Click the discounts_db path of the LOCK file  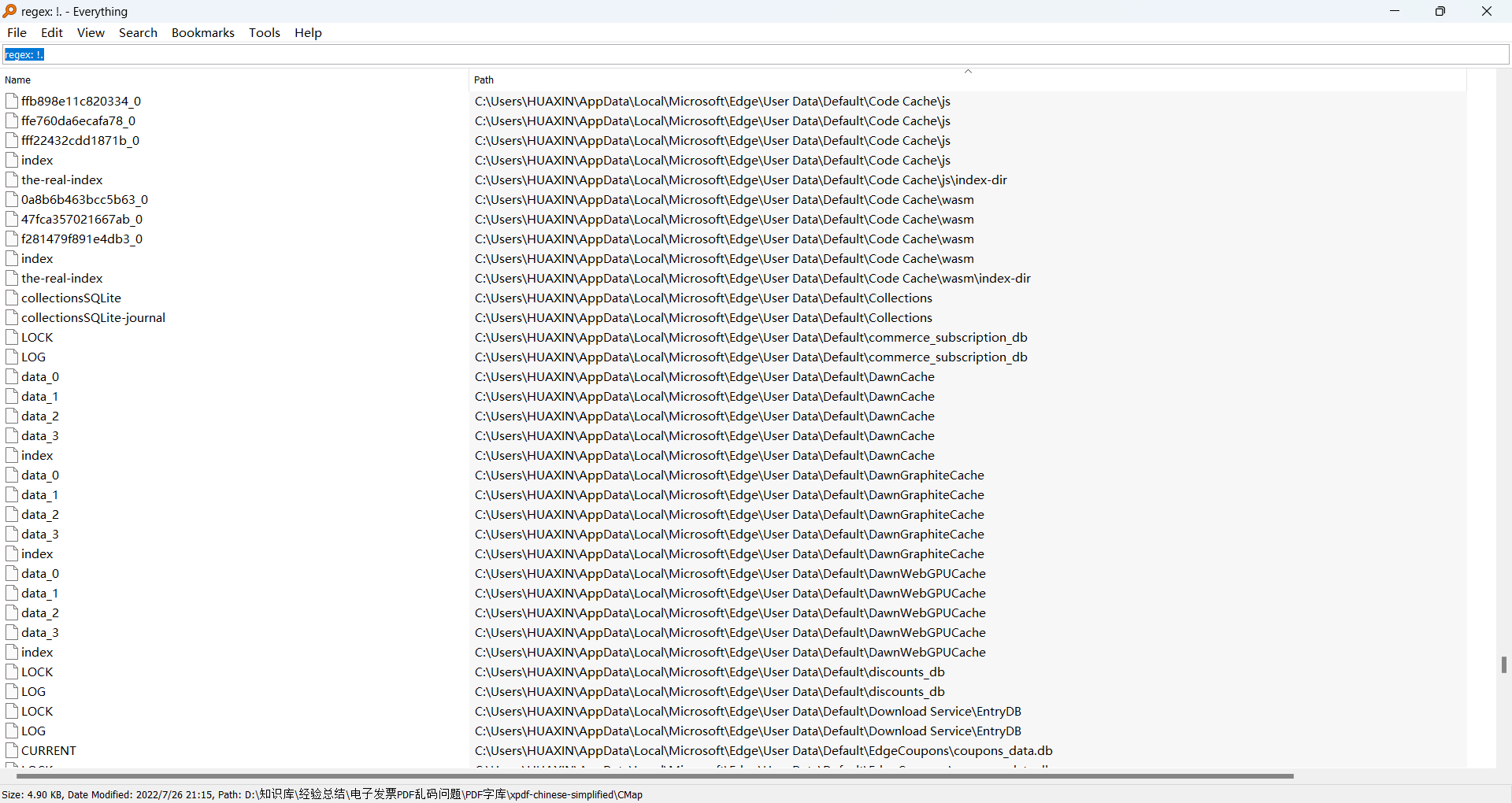[710, 672]
